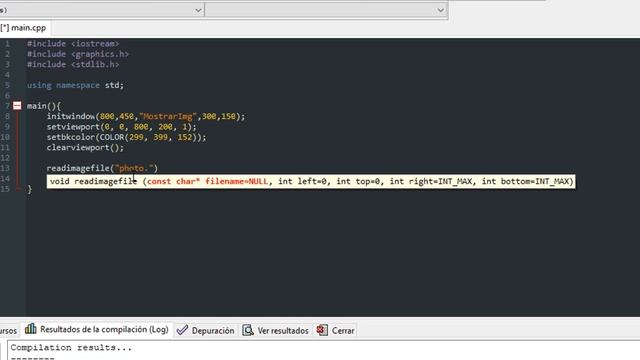Screen dimensions: 640x360
Task: Open the Ver resultados tab
Action: pos(275,330)
